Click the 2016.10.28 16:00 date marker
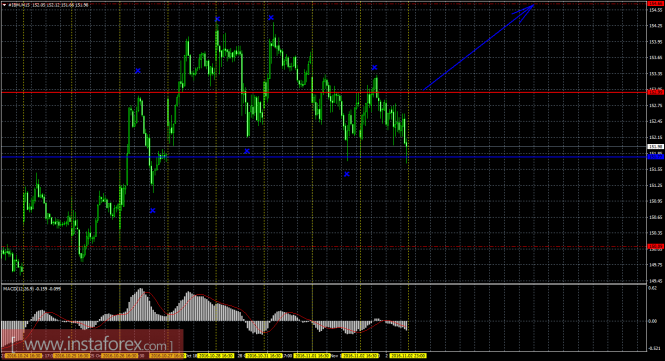665x361 pixels. (215, 355)
